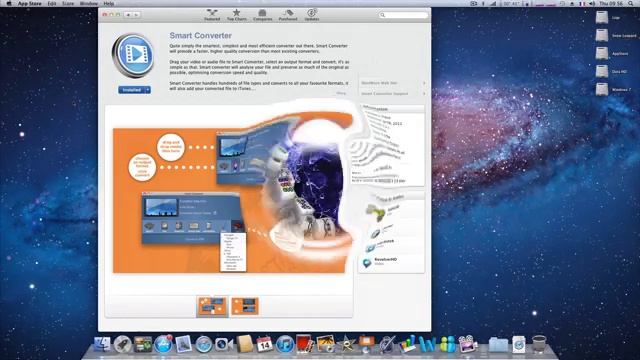Open iCal calendar showing 14 in Dock
This screenshot has width=640, height=360.
[264, 344]
